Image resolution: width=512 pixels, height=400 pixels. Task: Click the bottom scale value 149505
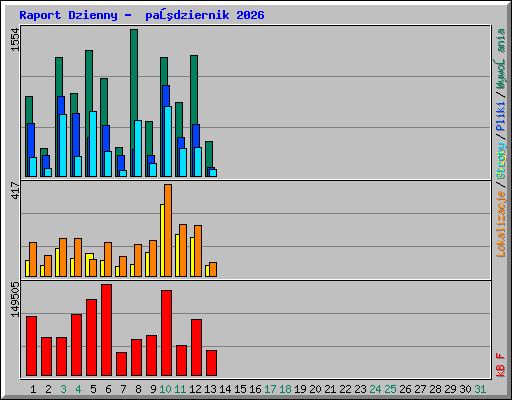pos(15,299)
